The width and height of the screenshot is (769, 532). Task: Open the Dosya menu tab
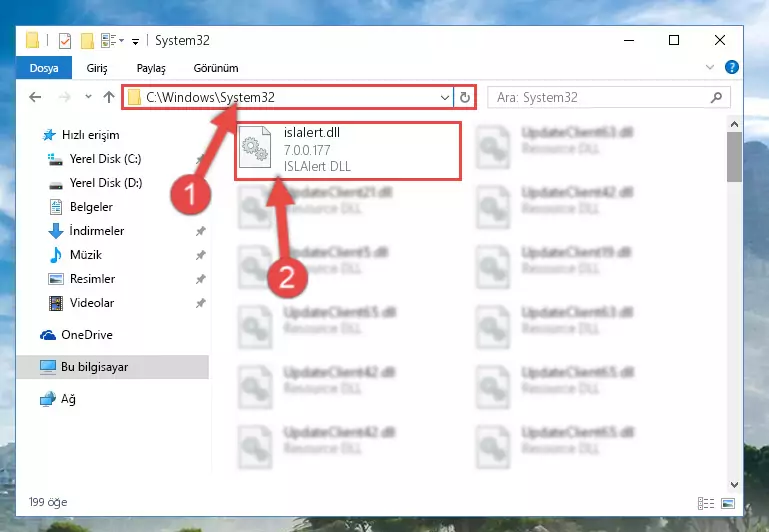click(x=44, y=68)
